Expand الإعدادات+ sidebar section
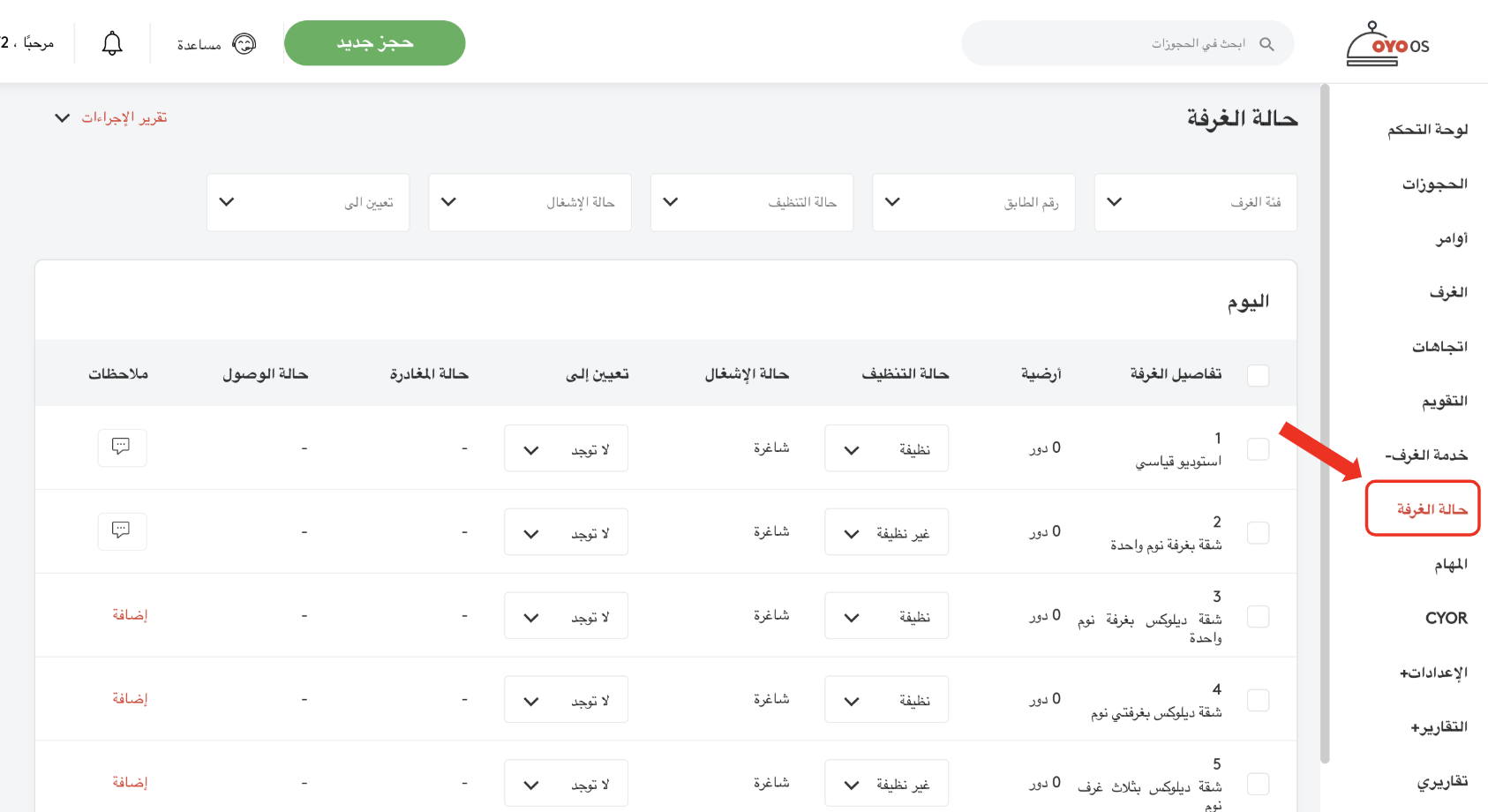1488x812 pixels. (1434, 673)
